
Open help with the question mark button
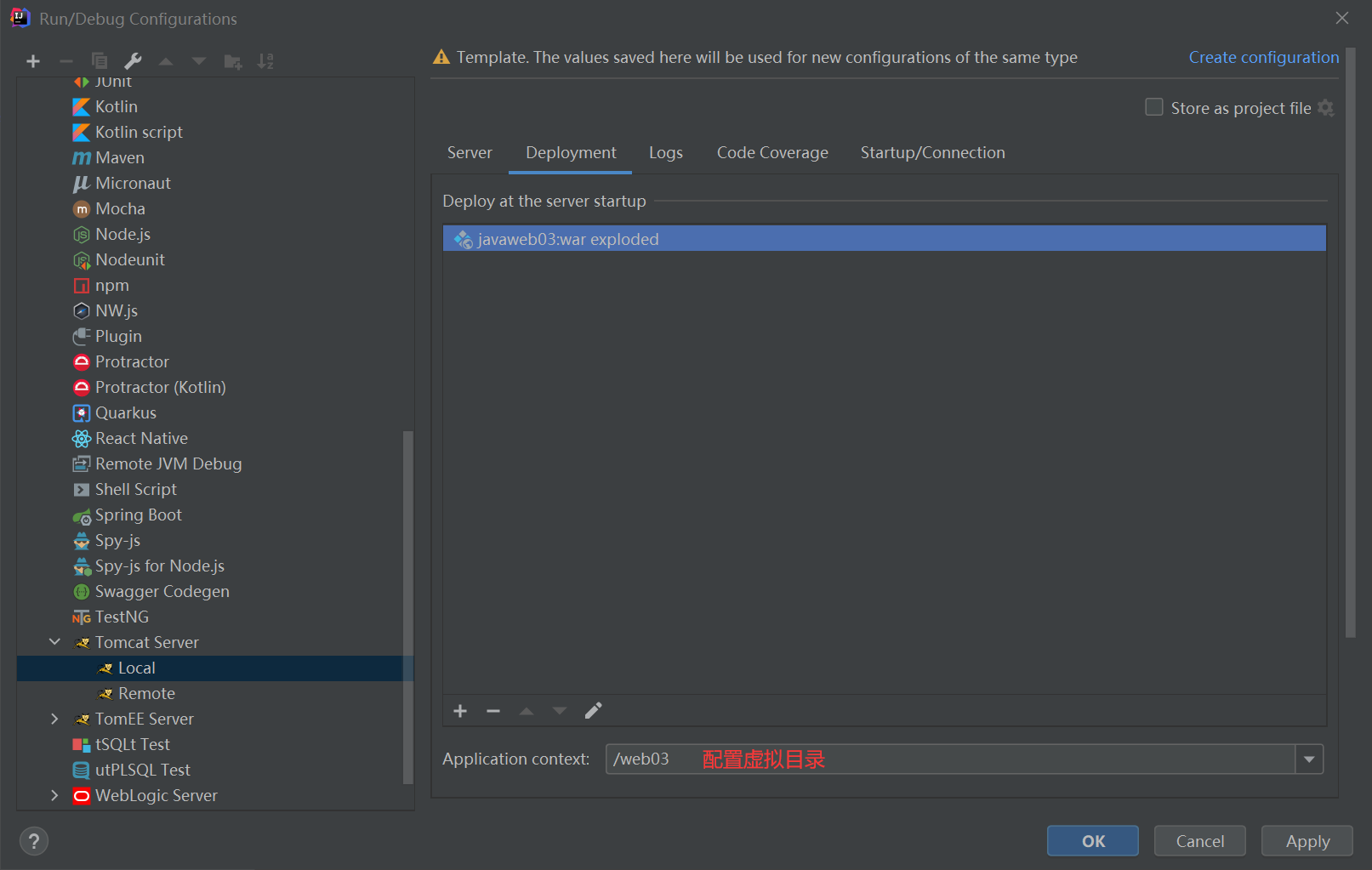point(34,841)
